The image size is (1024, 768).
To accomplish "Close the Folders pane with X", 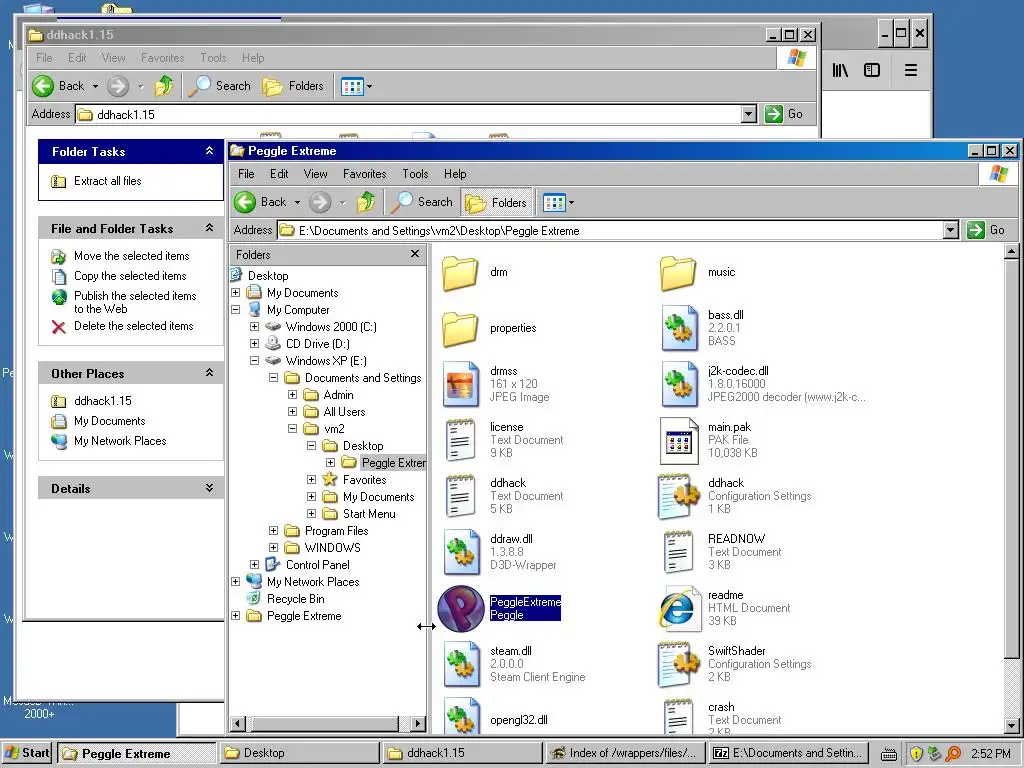I will (415, 253).
